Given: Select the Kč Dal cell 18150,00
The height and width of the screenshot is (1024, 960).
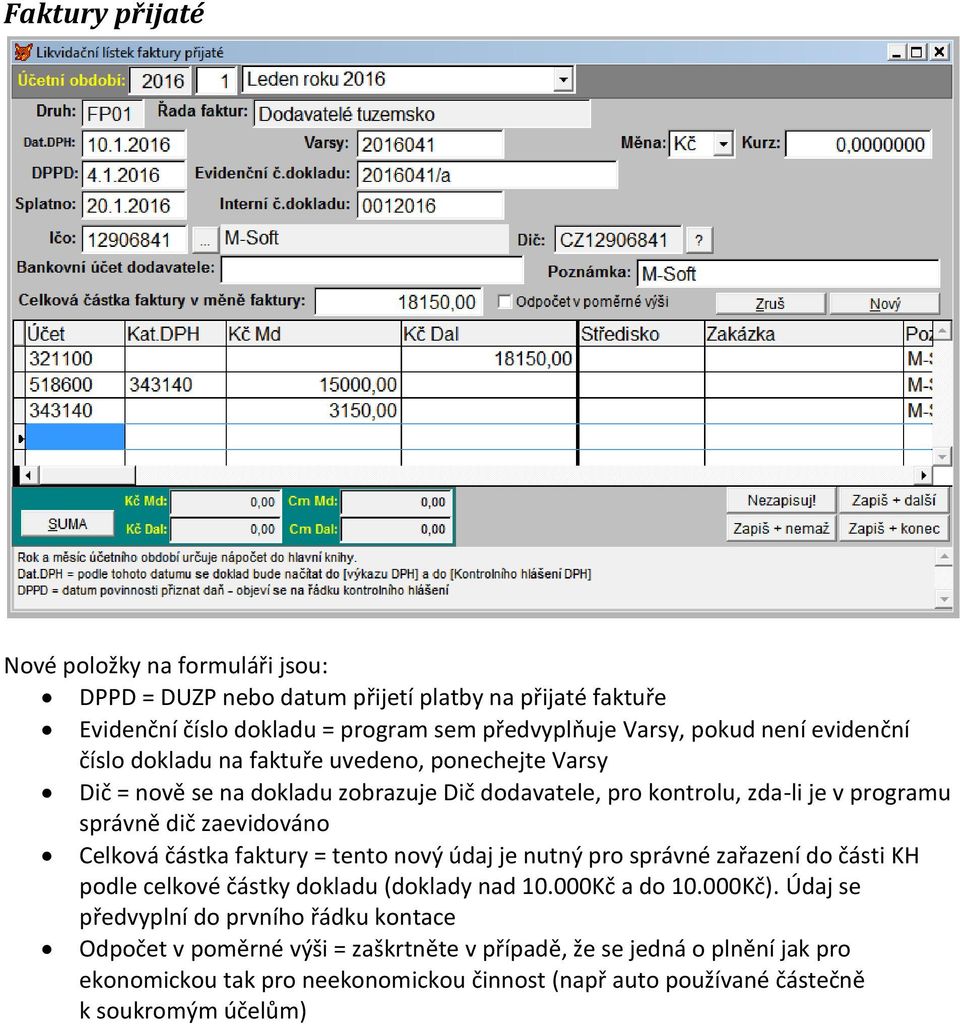Looking at the screenshot, I should (489, 359).
